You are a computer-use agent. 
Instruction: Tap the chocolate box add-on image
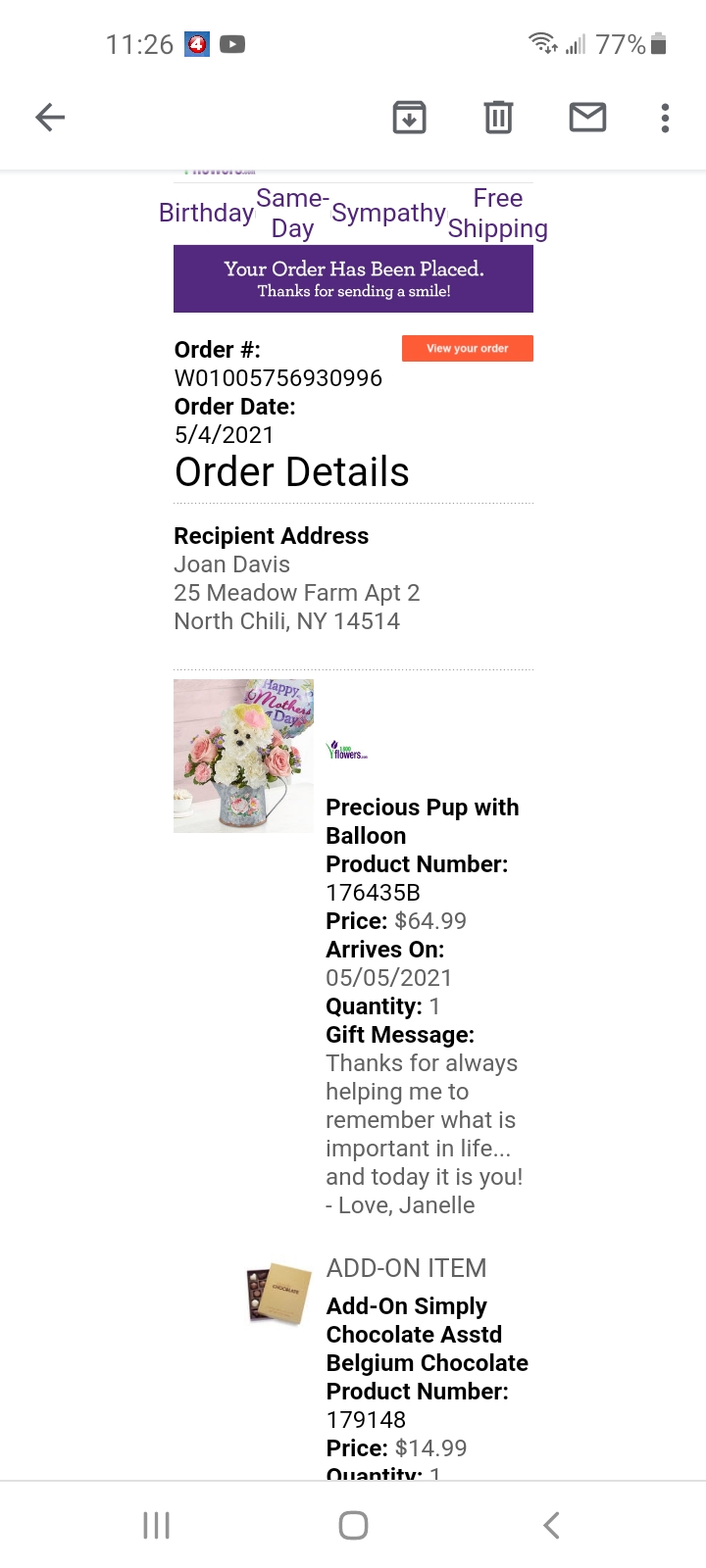[x=278, y=1294]
